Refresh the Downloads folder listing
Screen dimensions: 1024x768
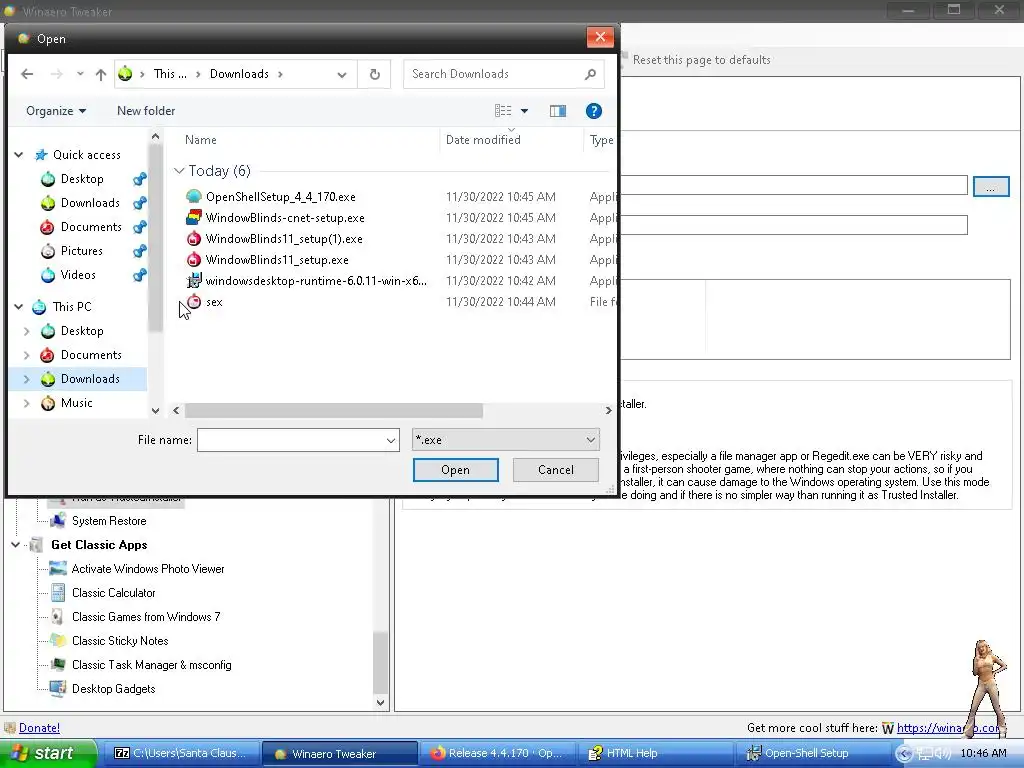375,74
